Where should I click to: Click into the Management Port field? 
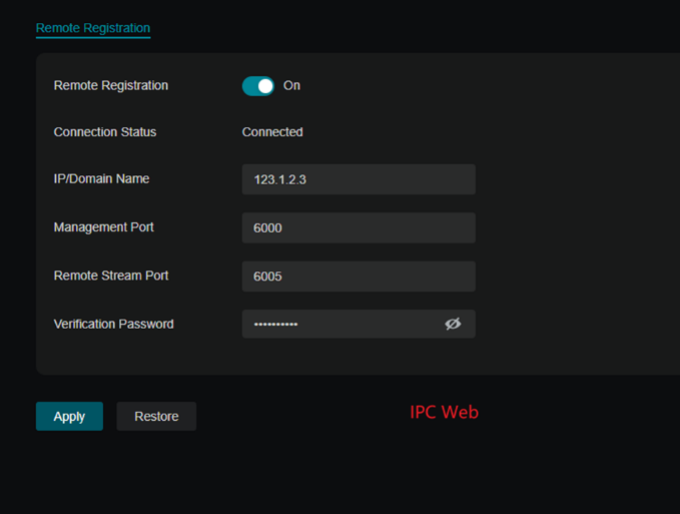(358, 228)
